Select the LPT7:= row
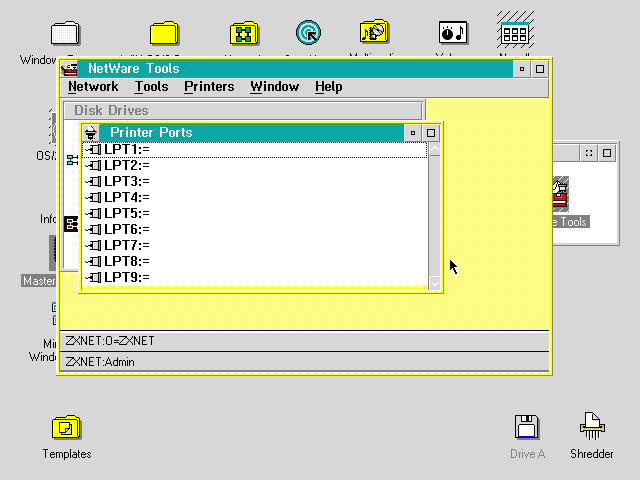This screenshot has width=640, height=480. 255,245
